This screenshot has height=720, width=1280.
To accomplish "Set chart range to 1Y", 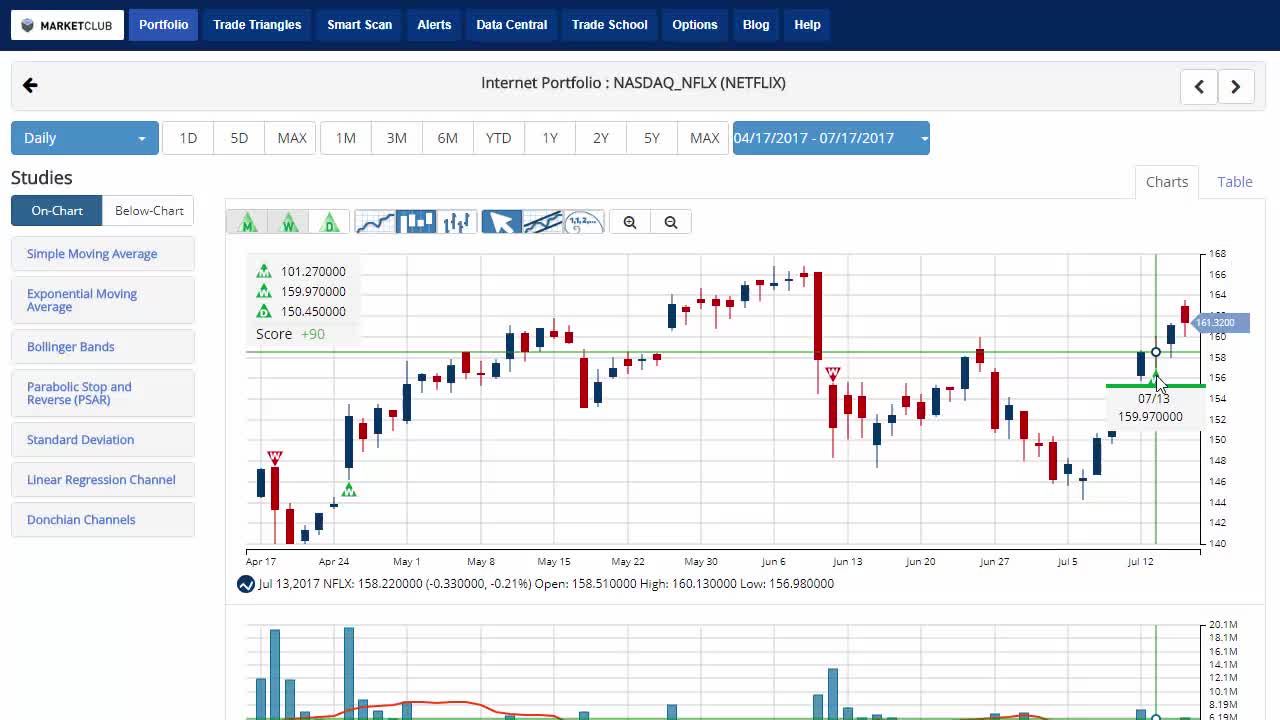I will [x=550, y=138].
